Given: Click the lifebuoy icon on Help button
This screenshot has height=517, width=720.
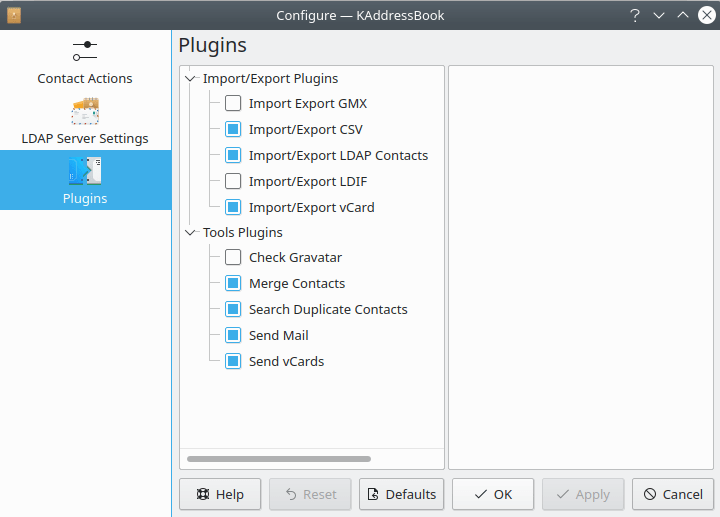Looking at the screenshot, I should point(202,494).
